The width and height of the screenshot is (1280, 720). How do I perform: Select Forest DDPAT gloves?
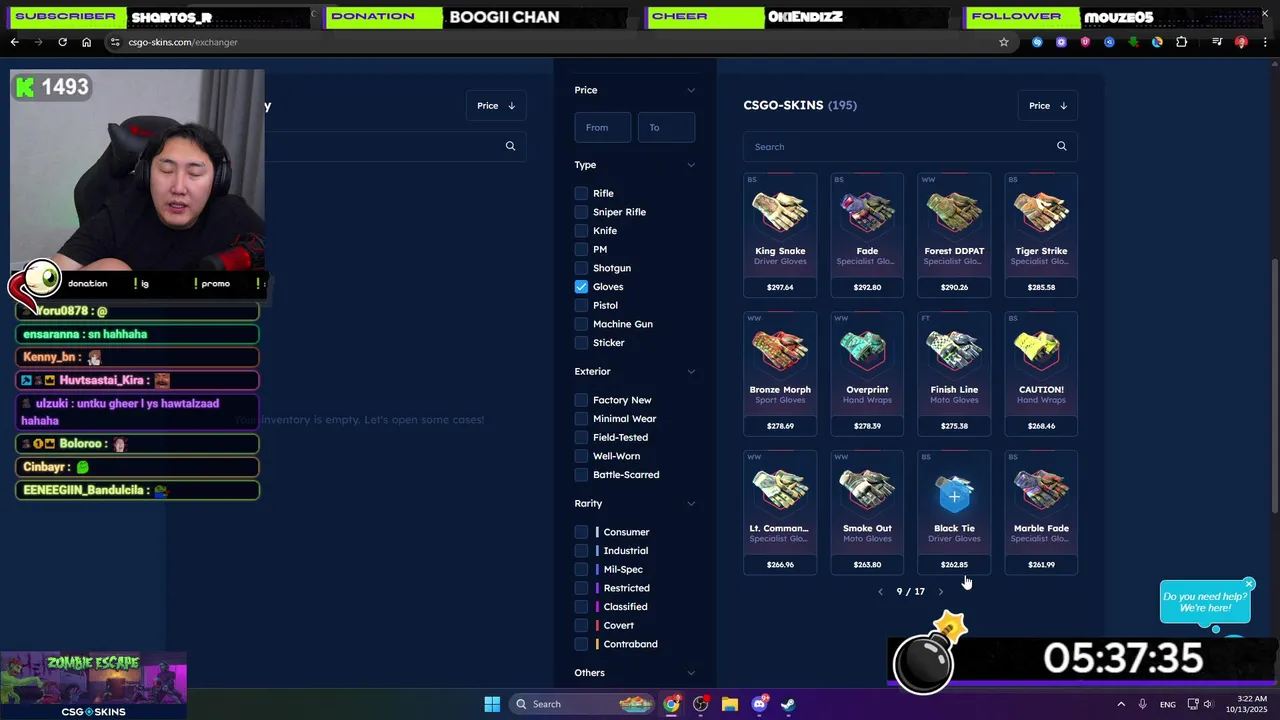(954, 235)
